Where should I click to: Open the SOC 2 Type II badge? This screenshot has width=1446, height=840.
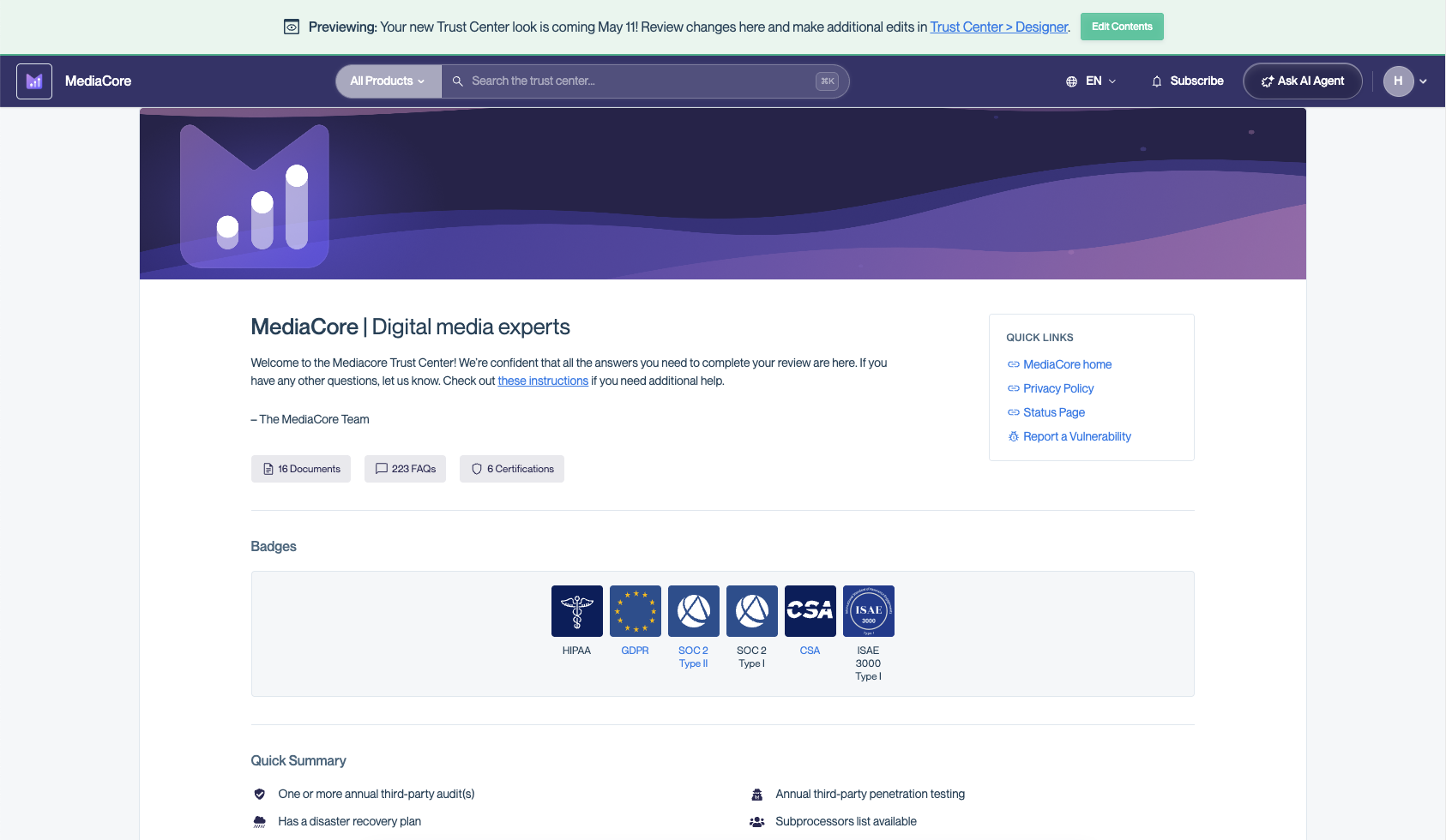coord(693,610)
